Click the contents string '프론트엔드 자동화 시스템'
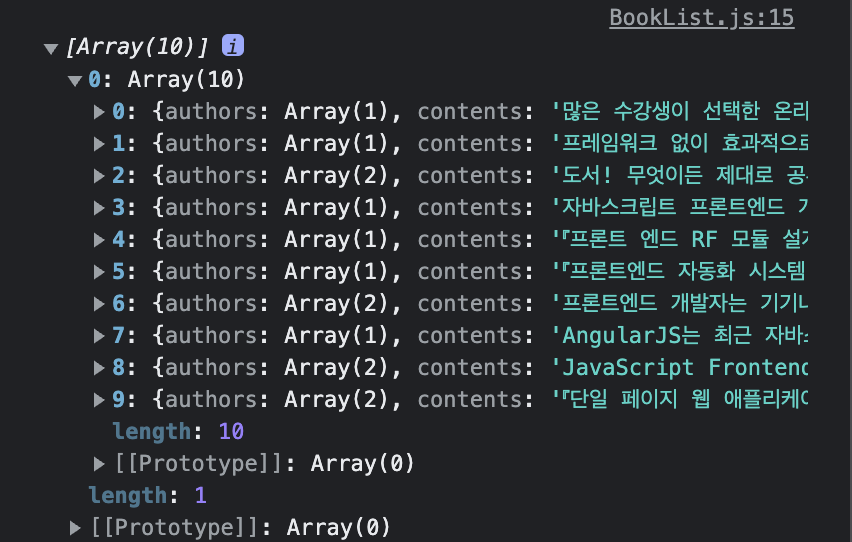The height and width of the screenshot is (542, 852). 679,271
